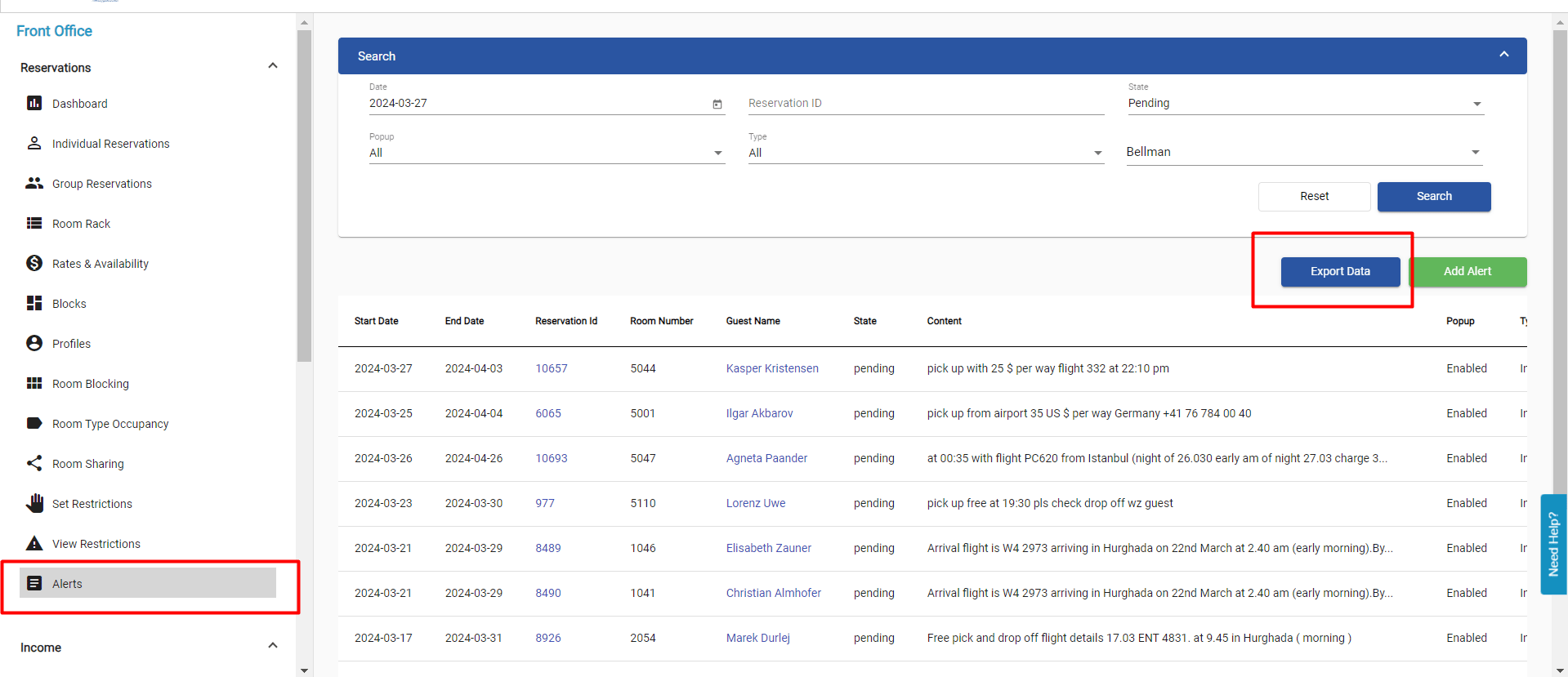Collapse the Income sidebar section
Image resolution: width=1568 pixels, height=677 pixels.
[273, 646]
